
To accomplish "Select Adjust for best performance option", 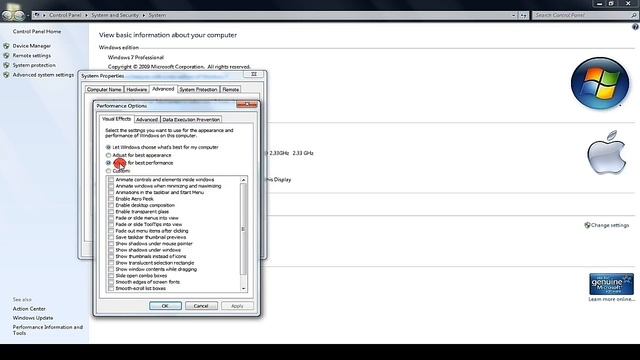I will [108, 163].
